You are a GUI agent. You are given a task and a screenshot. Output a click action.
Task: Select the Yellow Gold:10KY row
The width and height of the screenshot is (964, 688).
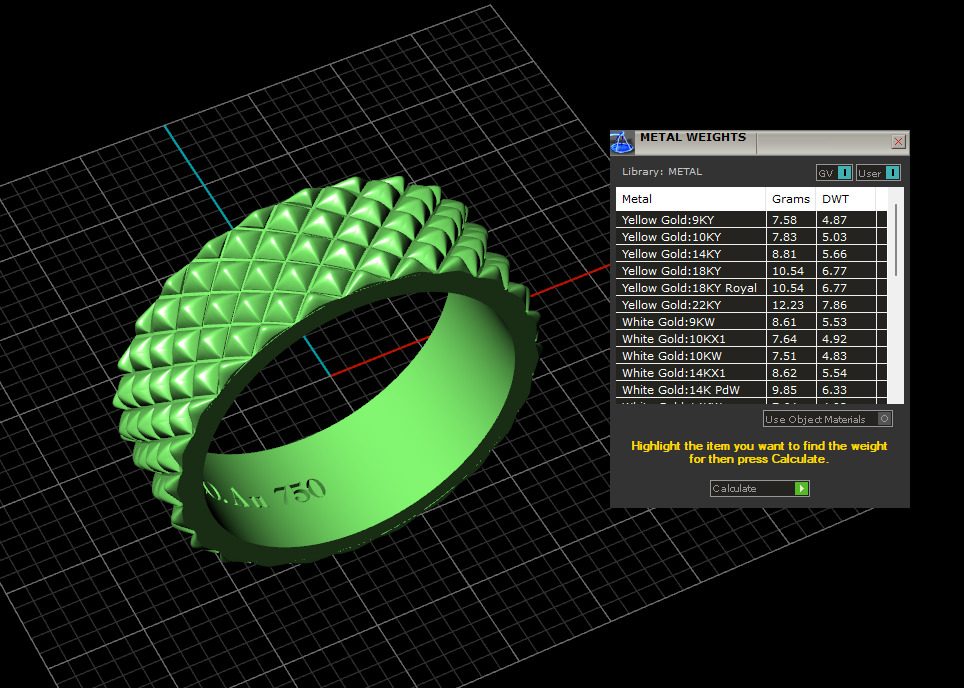751,237
